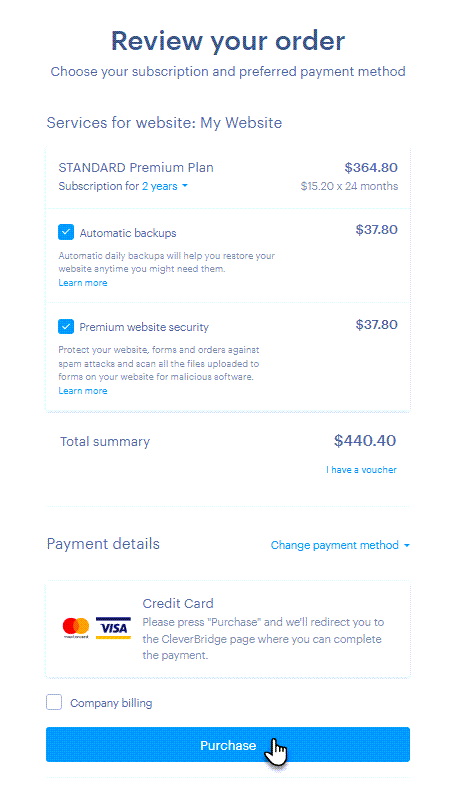Click the Premium website security label text
455x789 pixels.
coord(144,327)
